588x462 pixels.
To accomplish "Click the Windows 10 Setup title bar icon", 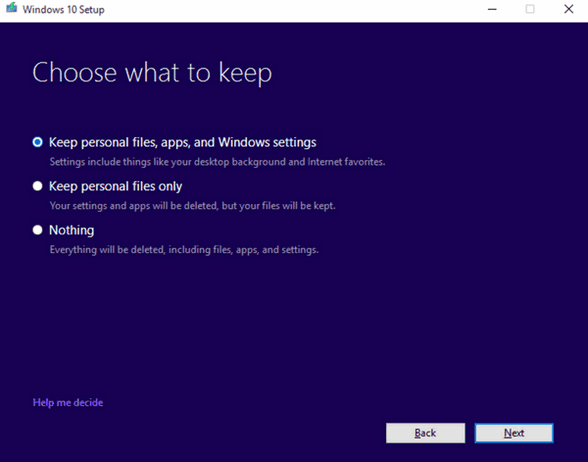I will pos(11,8).
